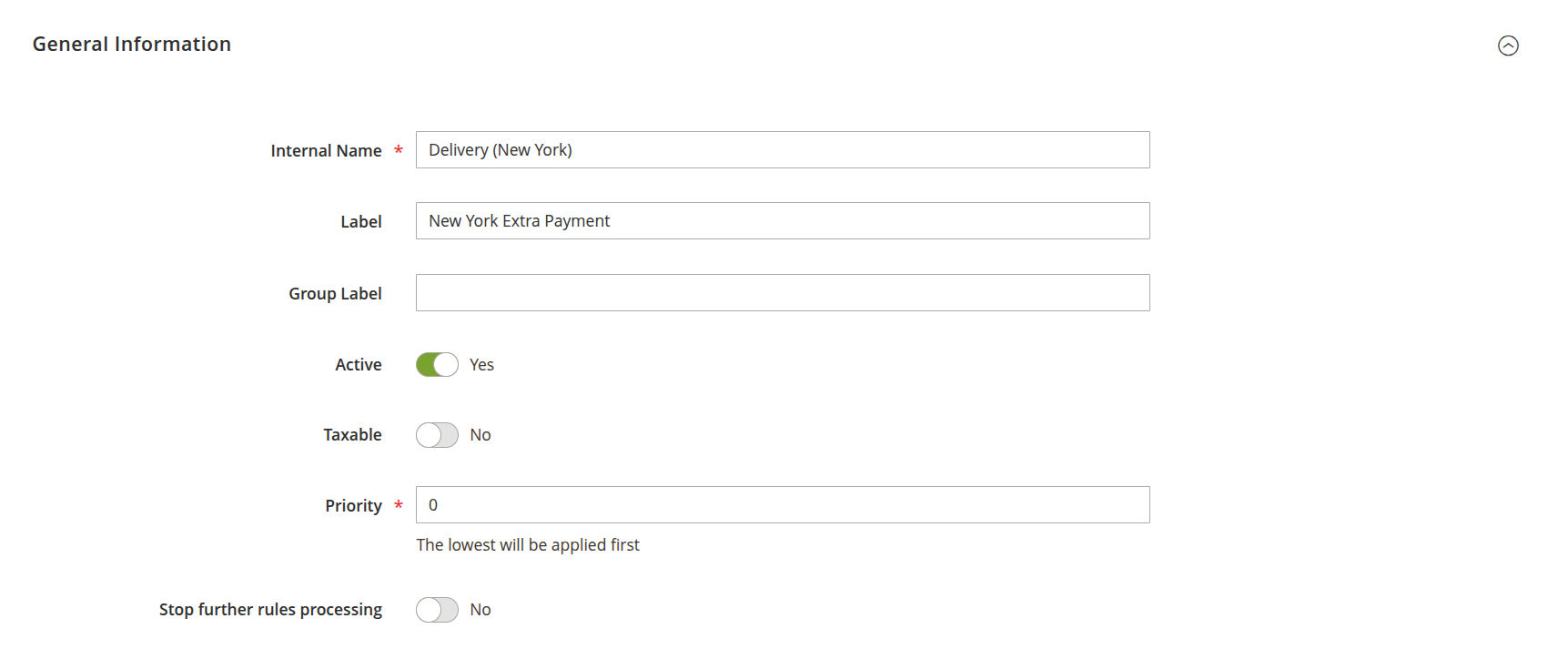
Task: Click the Priority field label text
Action: pos(353,506)
